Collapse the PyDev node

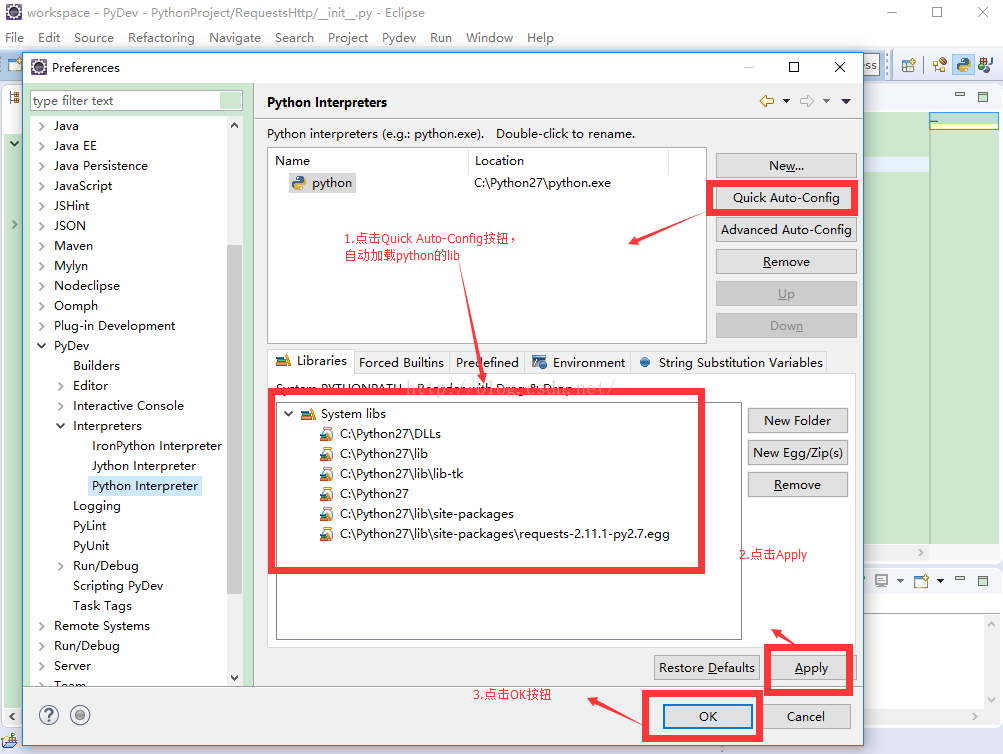click(x=42, y=346)
